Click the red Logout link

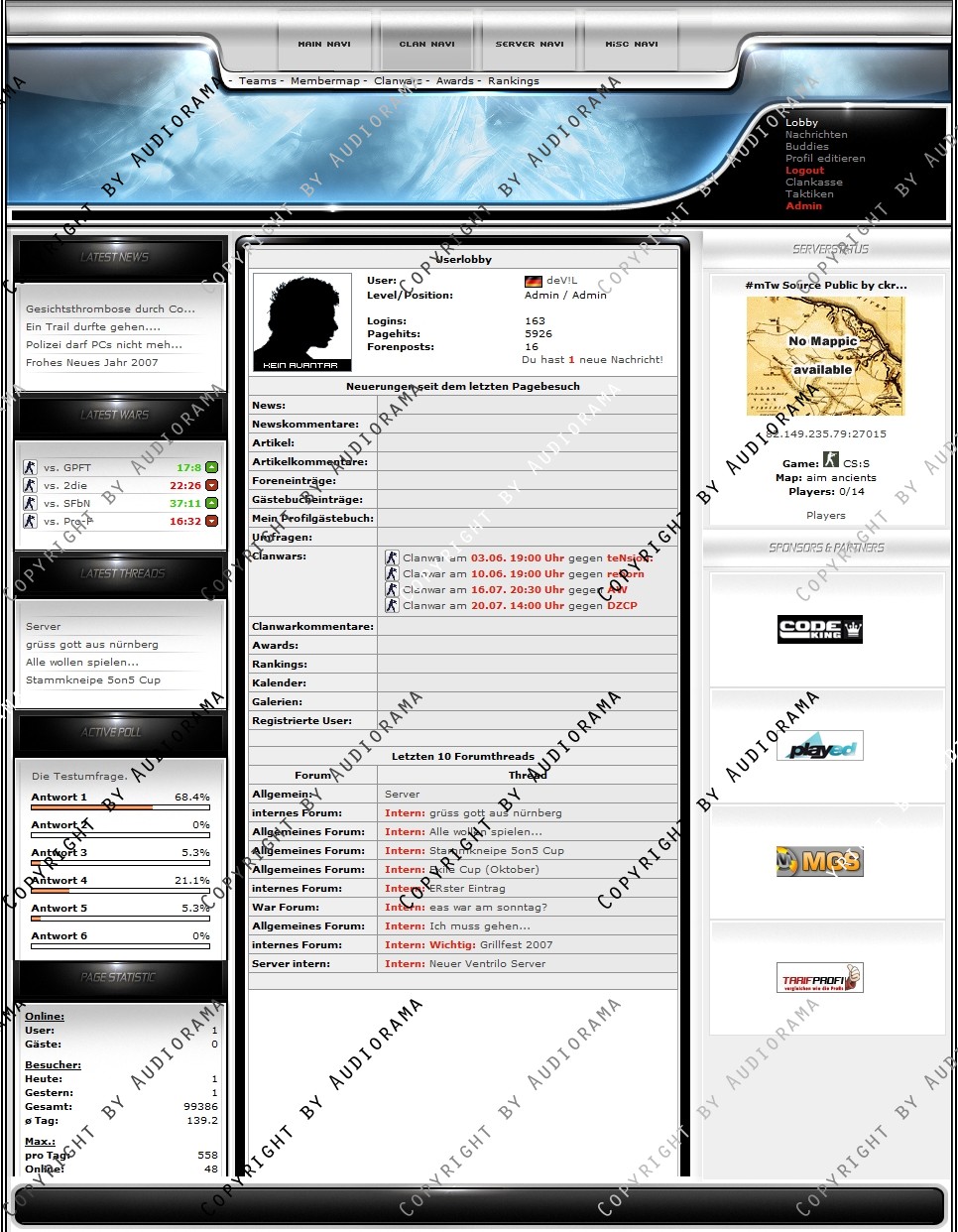[804, 171]
